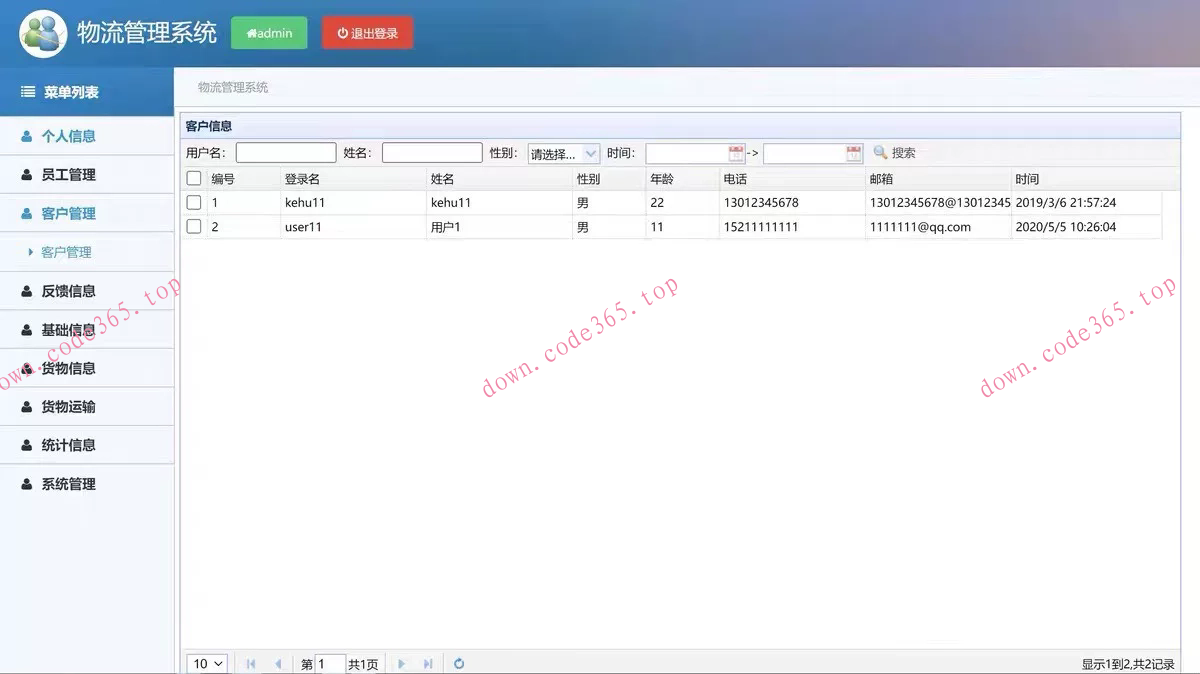The width and height of the screenshot is (1200, 674).
Task: Expand the 员工管理 menu
Action: pyautogui.click(x=87, y=175)
